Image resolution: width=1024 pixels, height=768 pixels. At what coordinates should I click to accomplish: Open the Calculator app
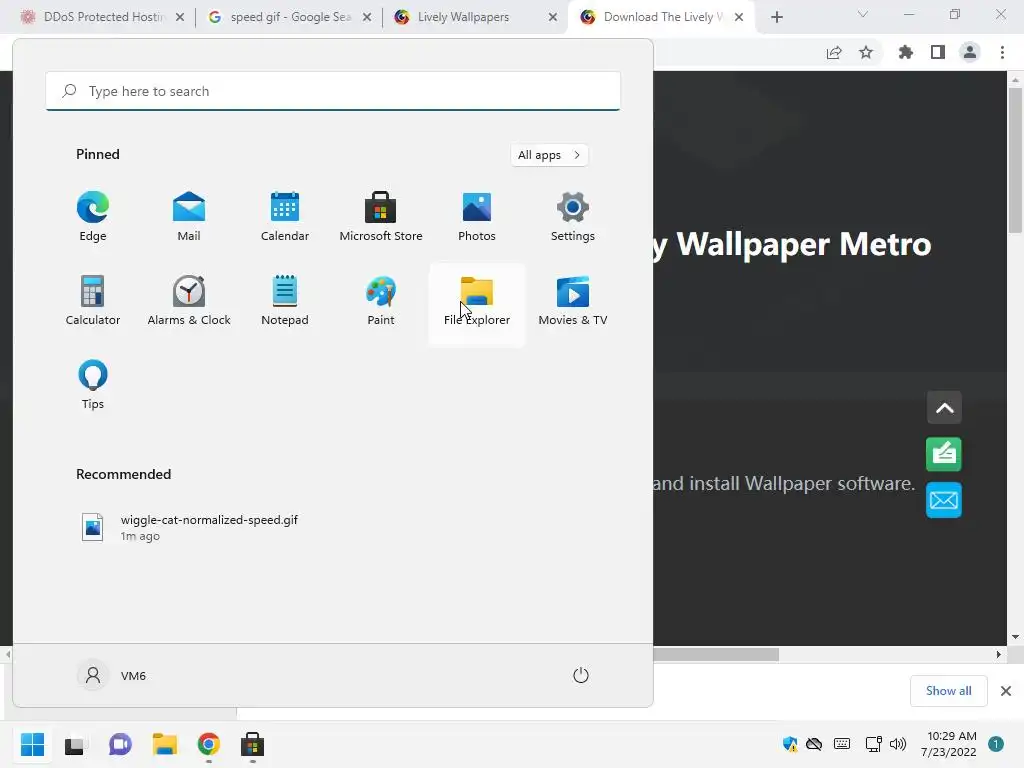pyautogui.click(x=93, y=301)
